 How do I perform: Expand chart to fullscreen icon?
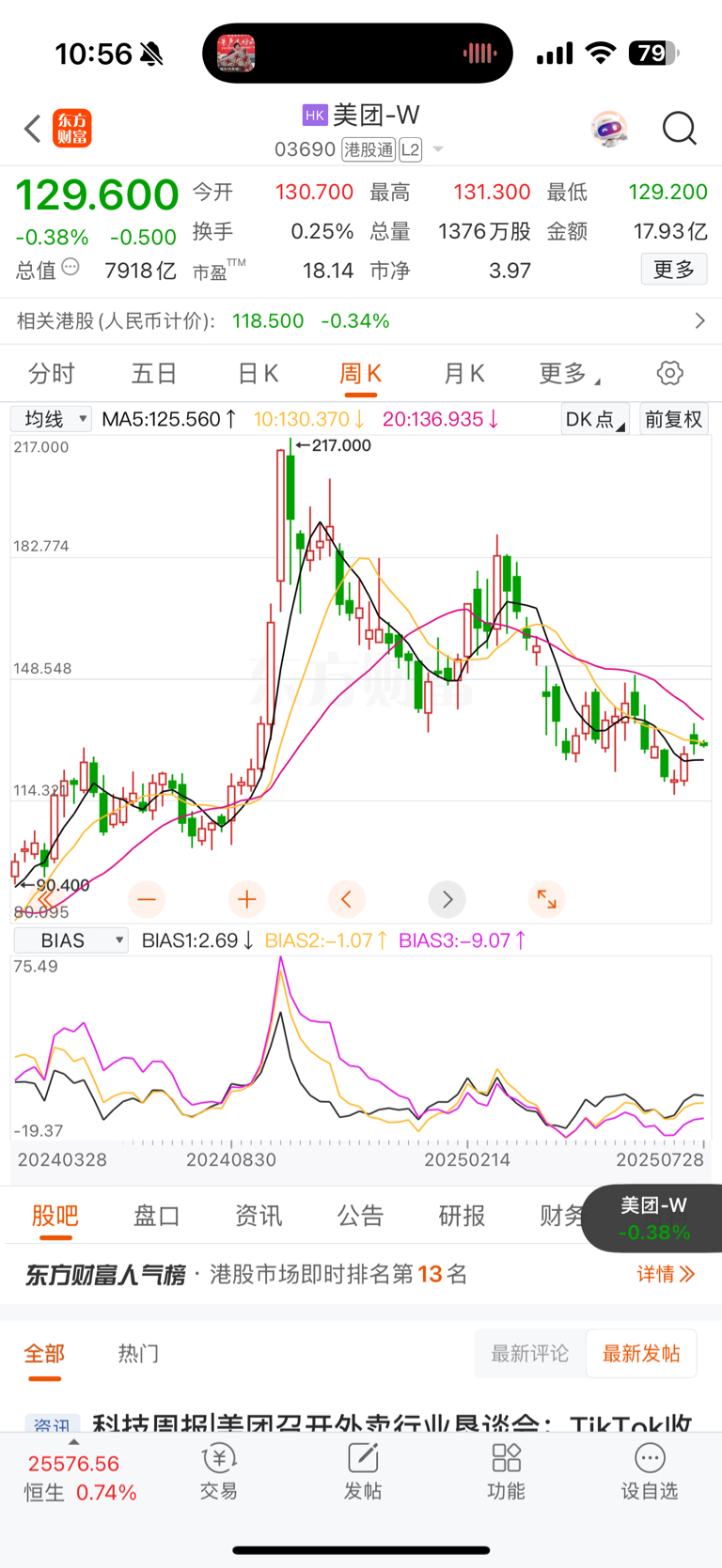[x=547, y=899]
